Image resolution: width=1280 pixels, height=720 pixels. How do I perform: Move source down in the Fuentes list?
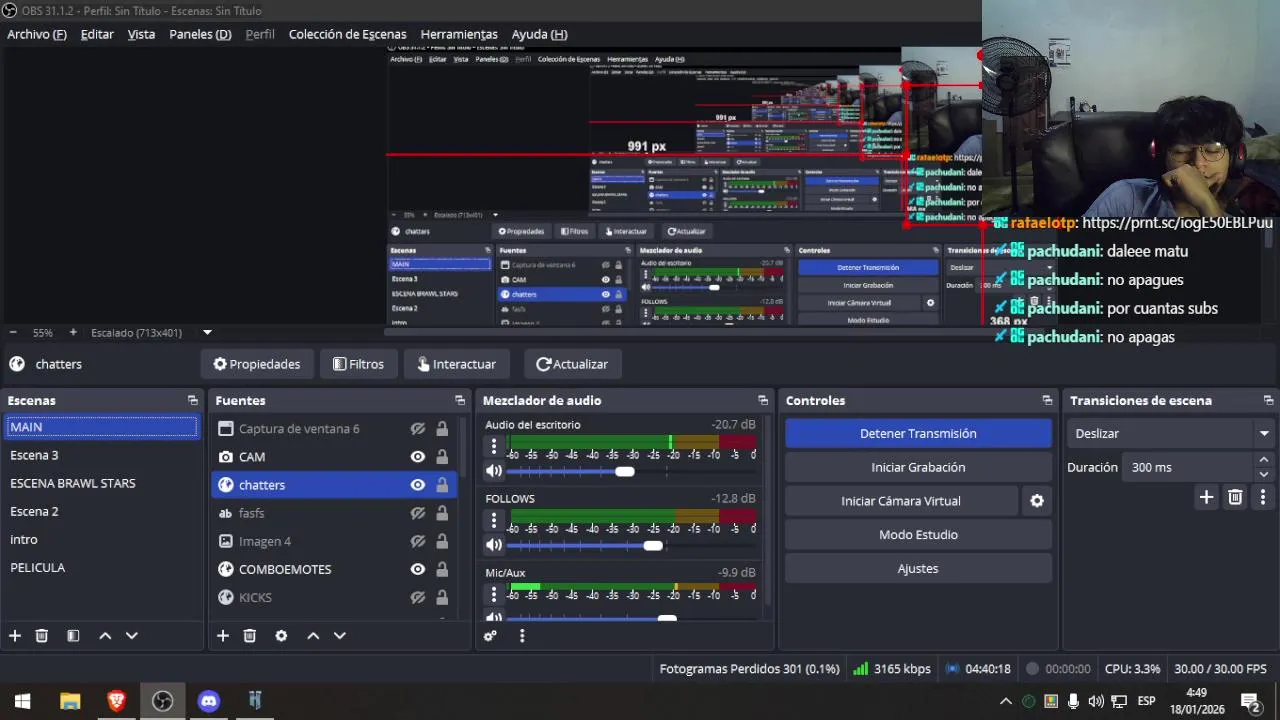click(340, 635)
